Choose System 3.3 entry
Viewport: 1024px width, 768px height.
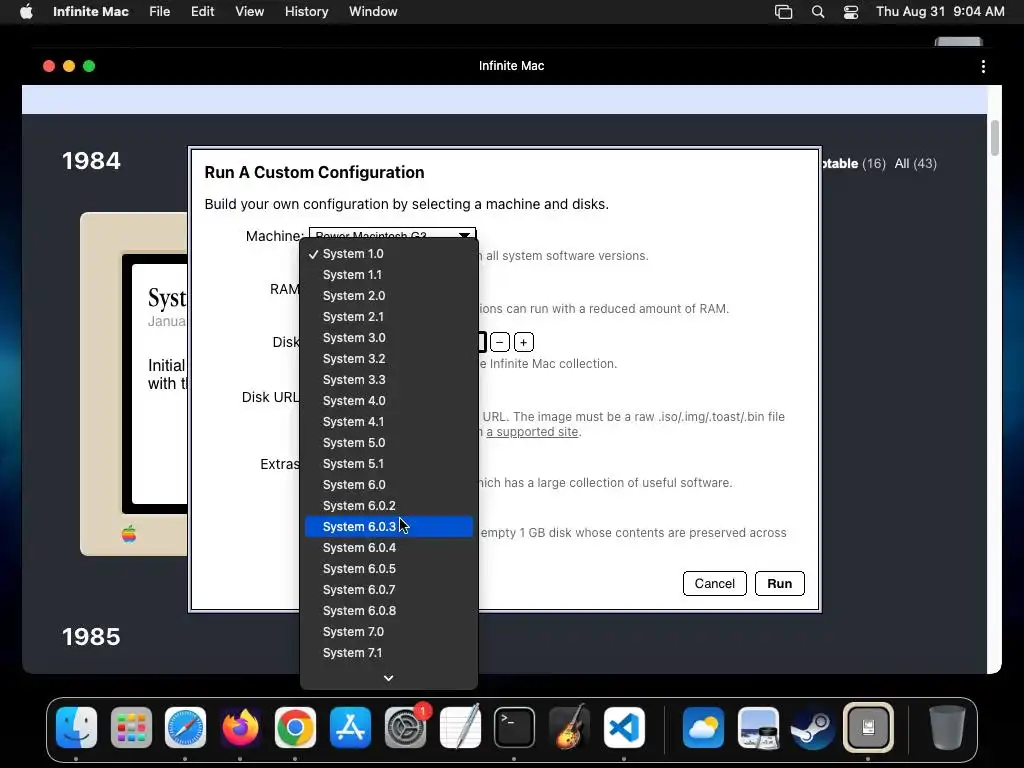coord(389,379)
